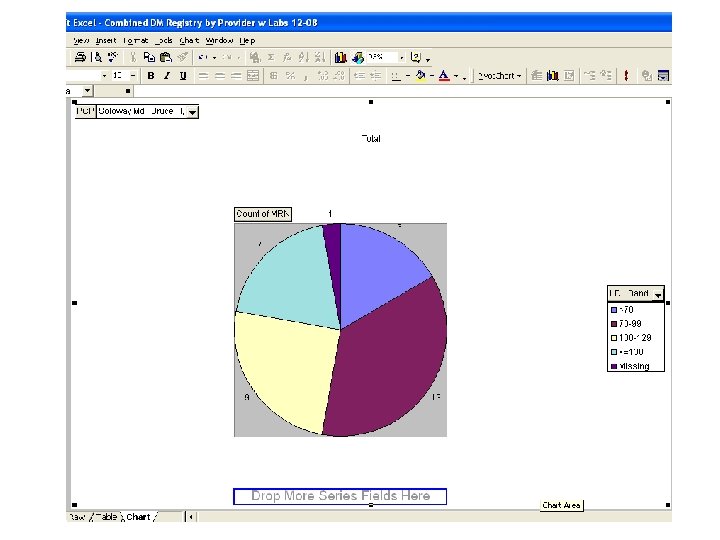The width and height of the screenshot is (720, 540).
Task: Click the Drawing toolbar icon
Action: (358, 57)
